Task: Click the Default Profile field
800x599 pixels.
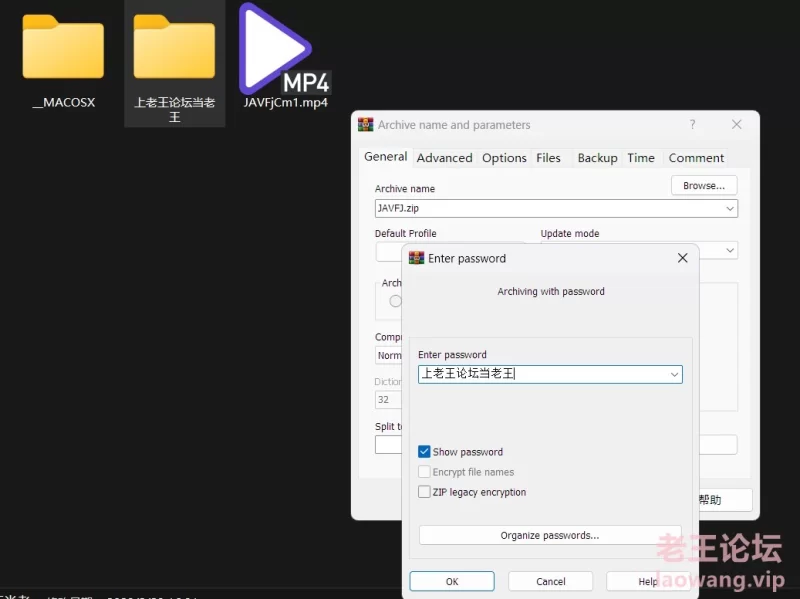Action: click(x=389, y=252)
